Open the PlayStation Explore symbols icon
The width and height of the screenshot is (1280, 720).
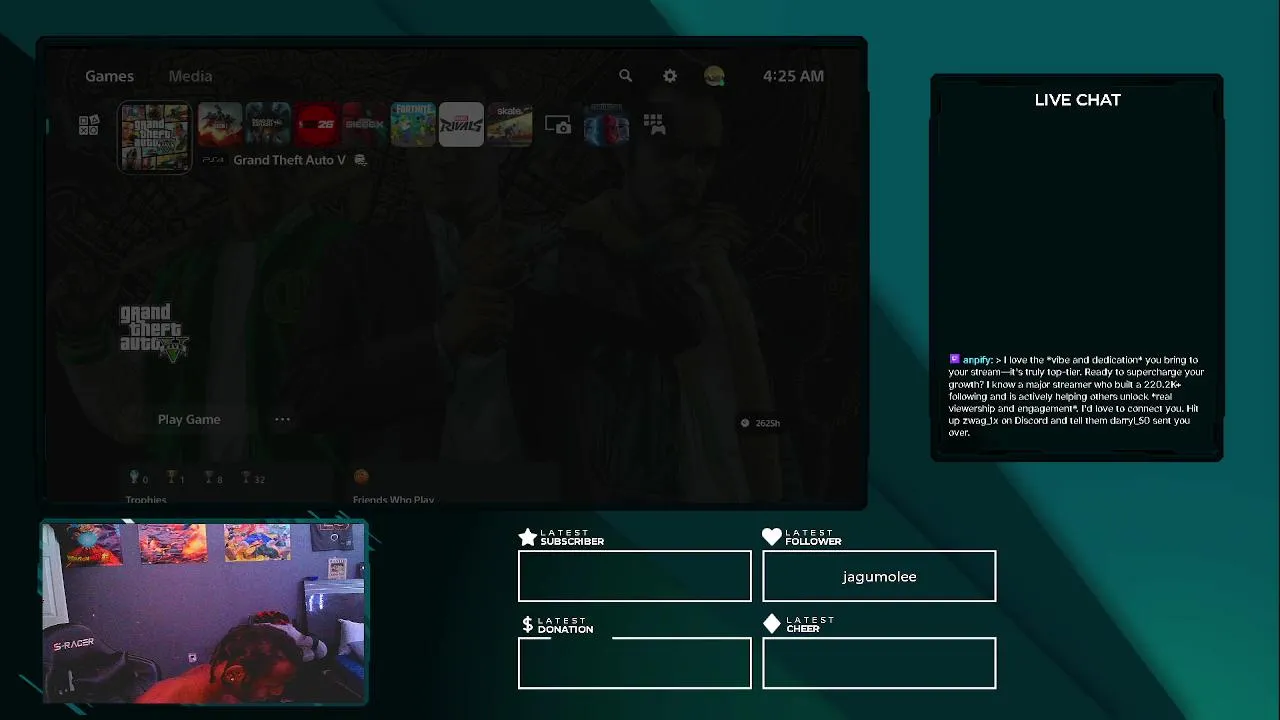coord(89,125)
